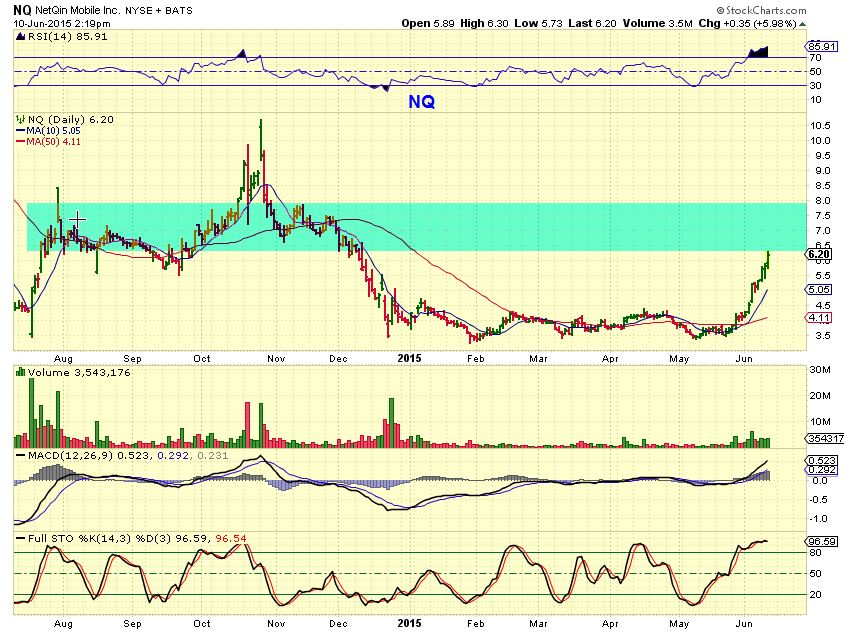This screenshot has height=633, width=844.
Task: Click the black line key before Full STO
Action: 21,538
